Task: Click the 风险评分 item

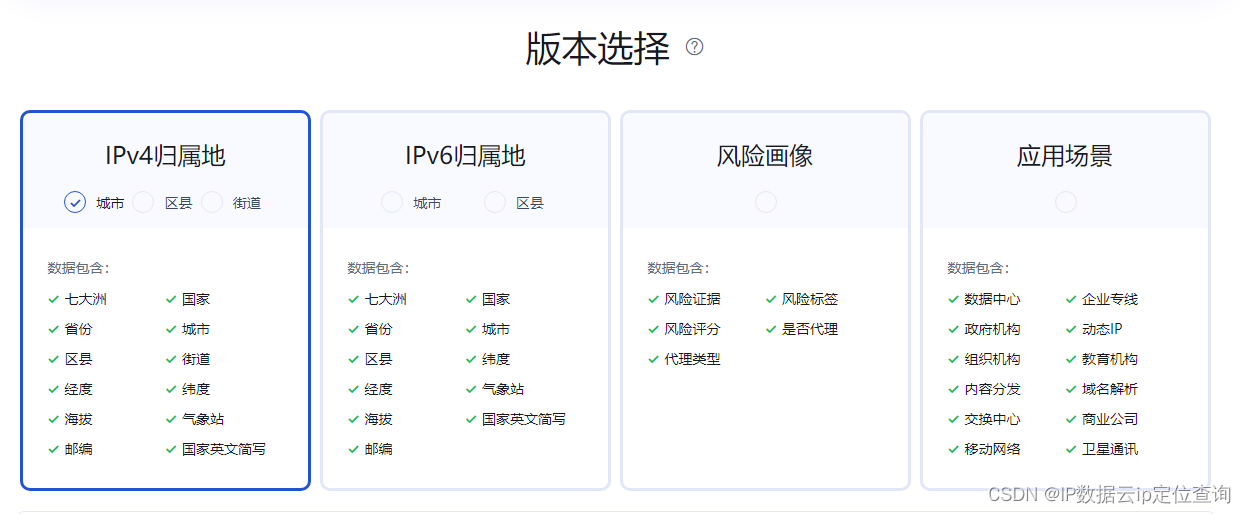Action: point(692,329)
